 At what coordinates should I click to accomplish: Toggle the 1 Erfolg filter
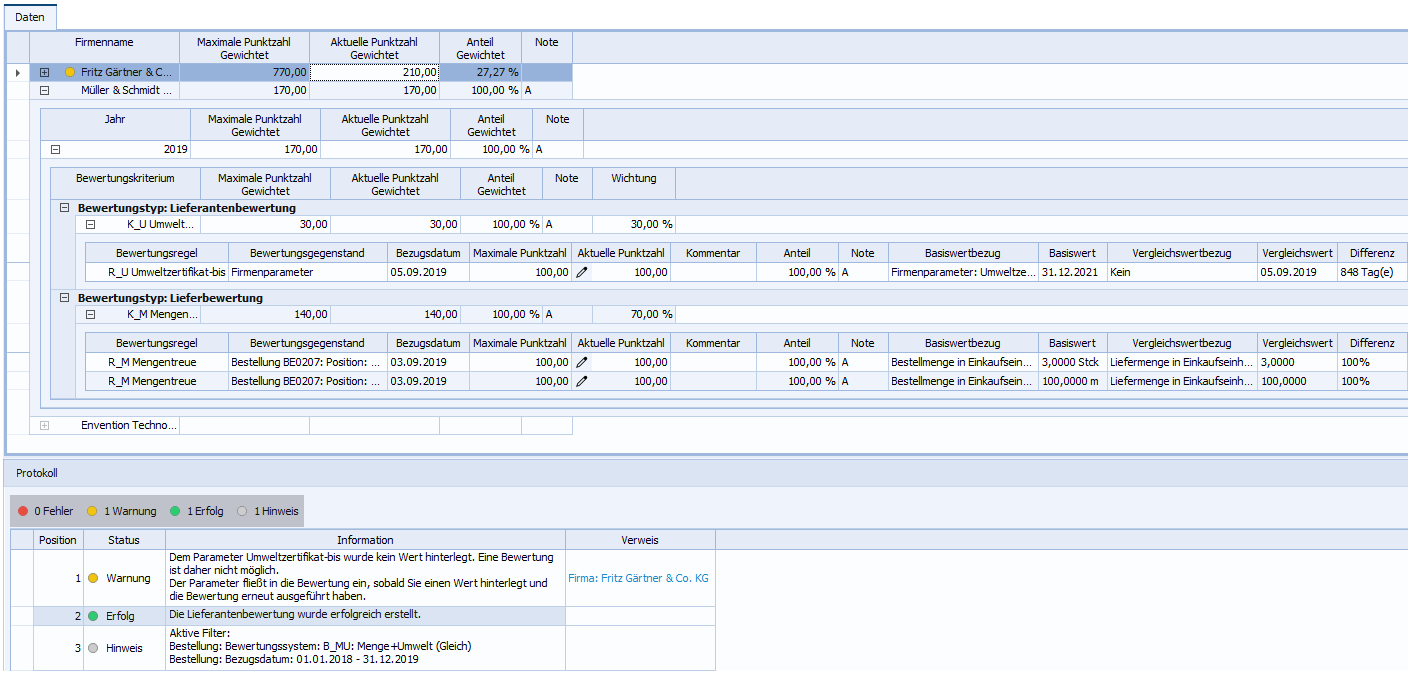197,511
